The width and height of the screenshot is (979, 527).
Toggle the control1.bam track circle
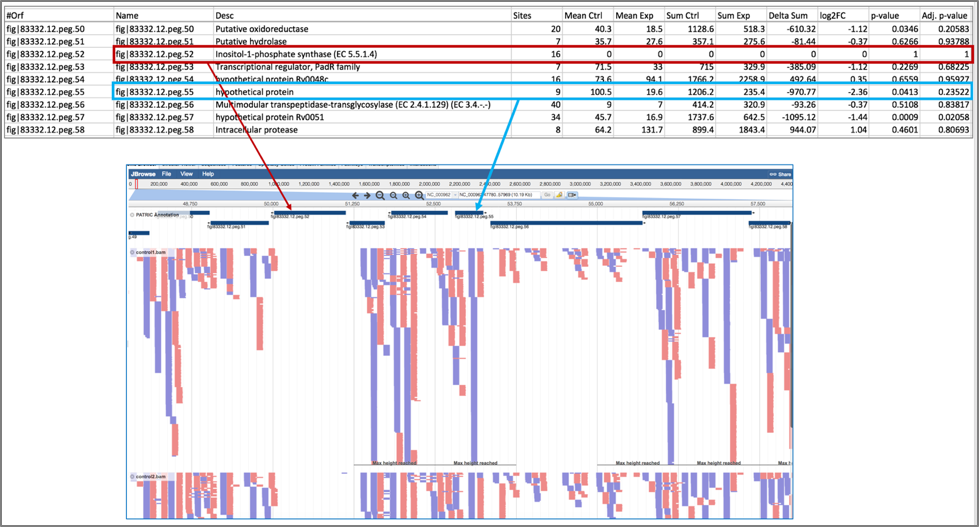pos(133,252)
